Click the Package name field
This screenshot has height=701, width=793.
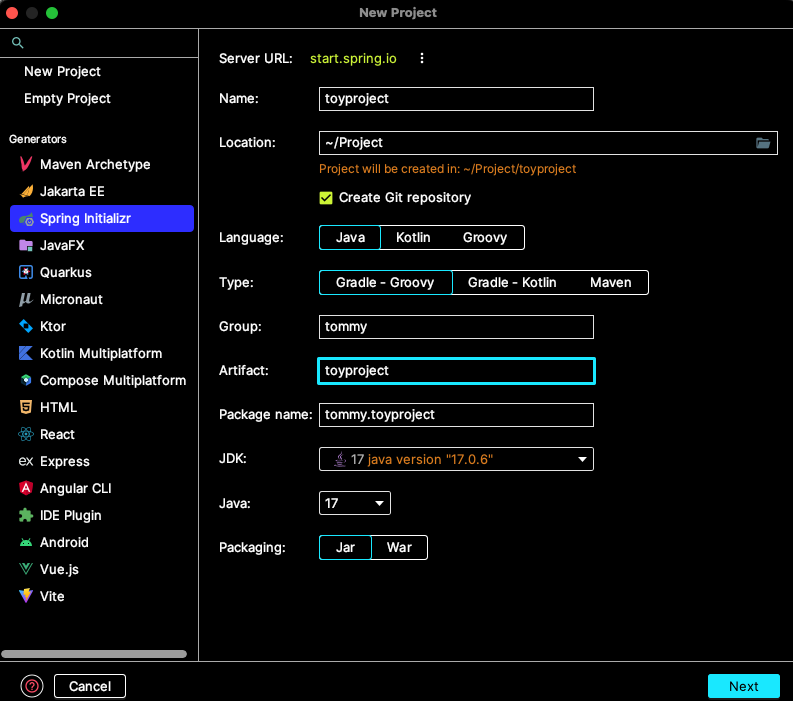point(456,415)
